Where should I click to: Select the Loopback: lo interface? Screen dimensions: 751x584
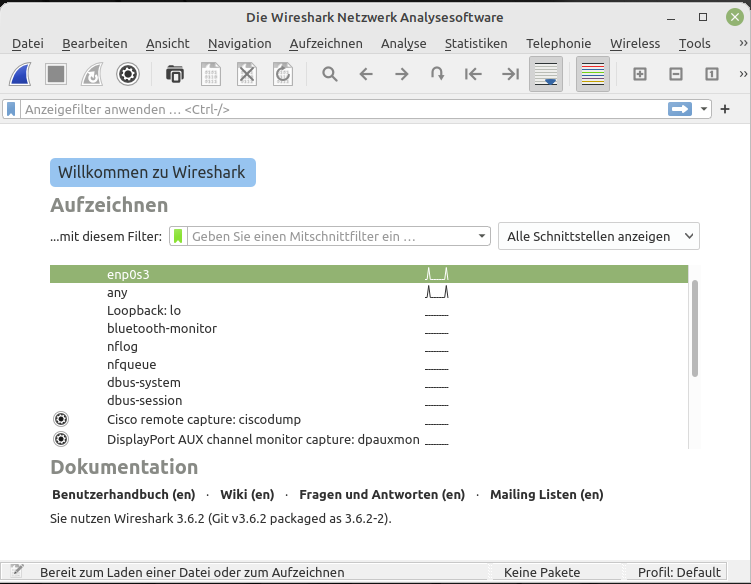tap(369, 310)
